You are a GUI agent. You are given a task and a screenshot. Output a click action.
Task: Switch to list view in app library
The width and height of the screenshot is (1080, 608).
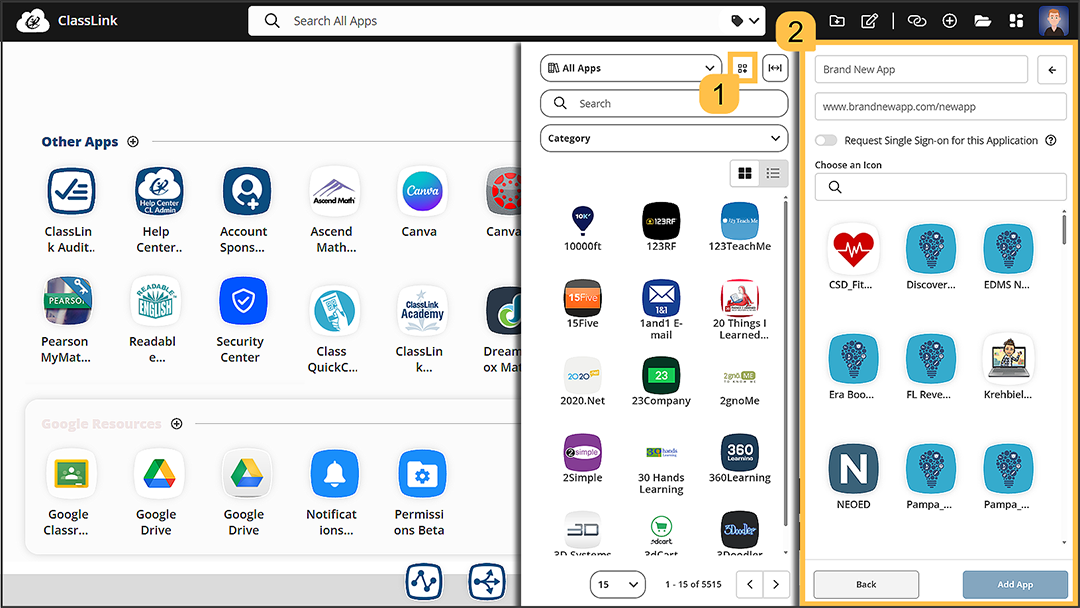point(773,174)
